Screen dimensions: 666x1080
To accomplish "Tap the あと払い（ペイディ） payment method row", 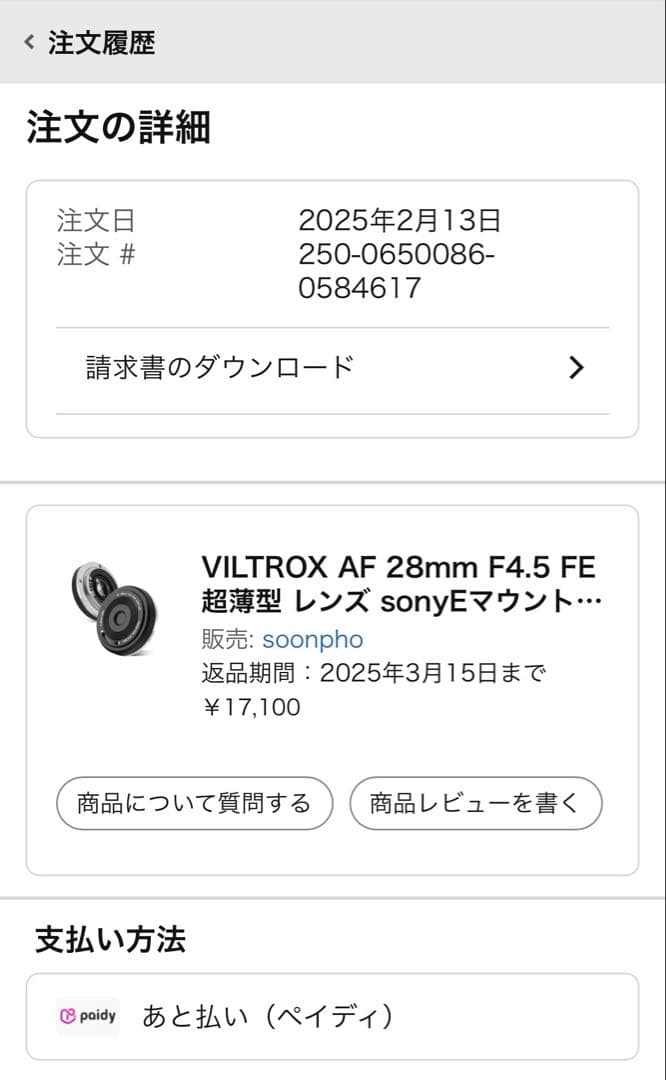I will coord(270,1016).
